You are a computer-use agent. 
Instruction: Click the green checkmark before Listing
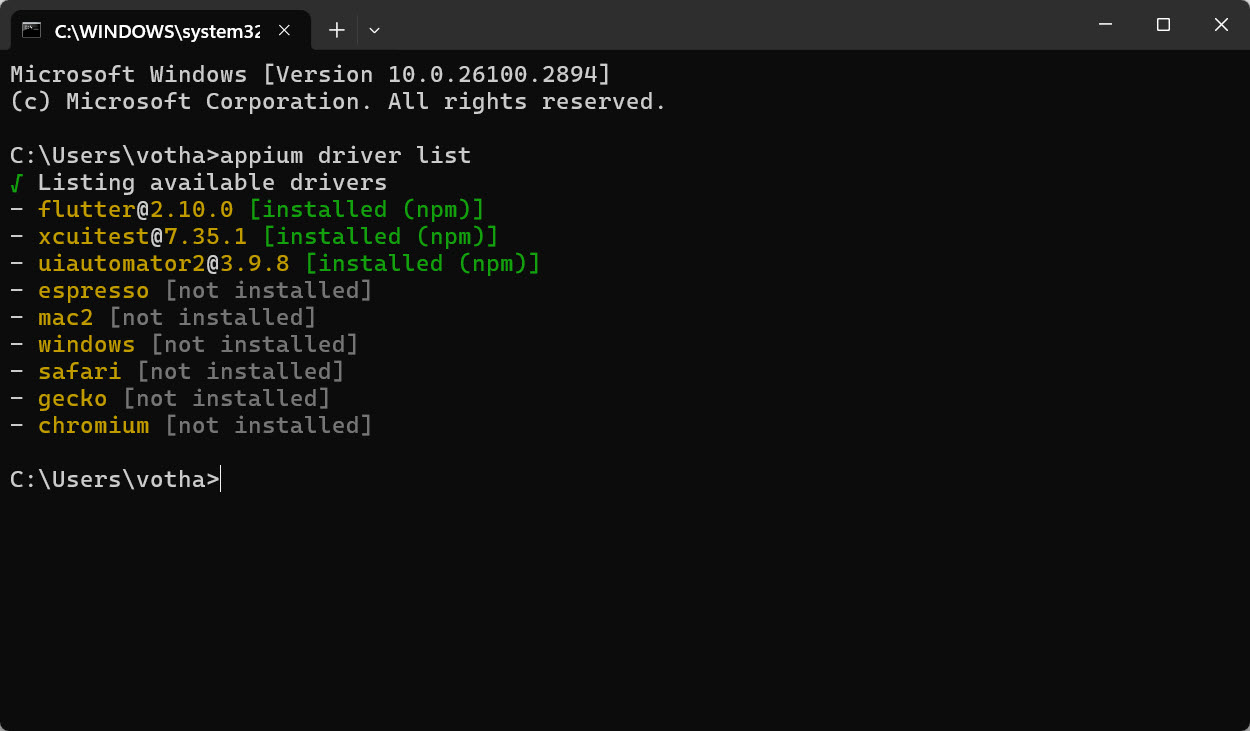(16, 183)
